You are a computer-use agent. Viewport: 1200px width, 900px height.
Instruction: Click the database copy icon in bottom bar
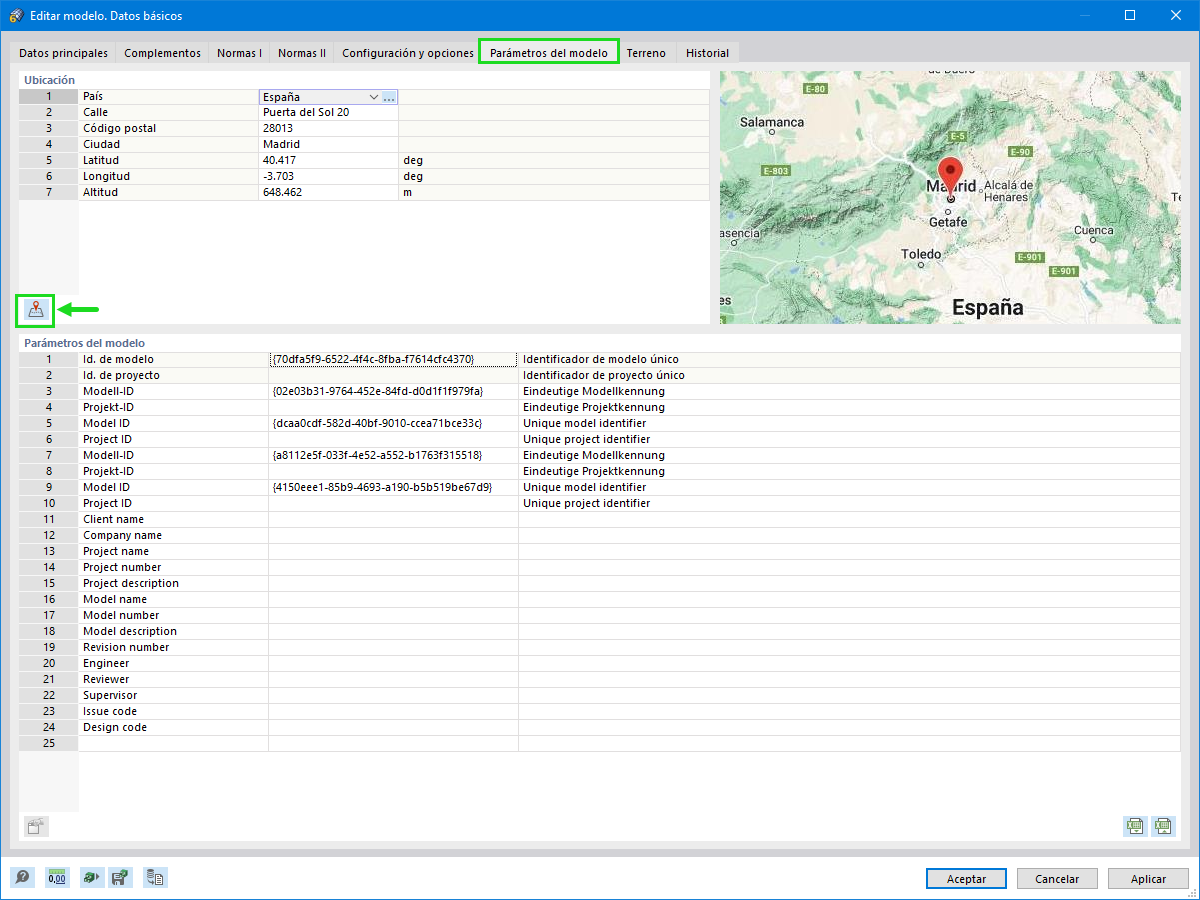(x=155, y=878)
